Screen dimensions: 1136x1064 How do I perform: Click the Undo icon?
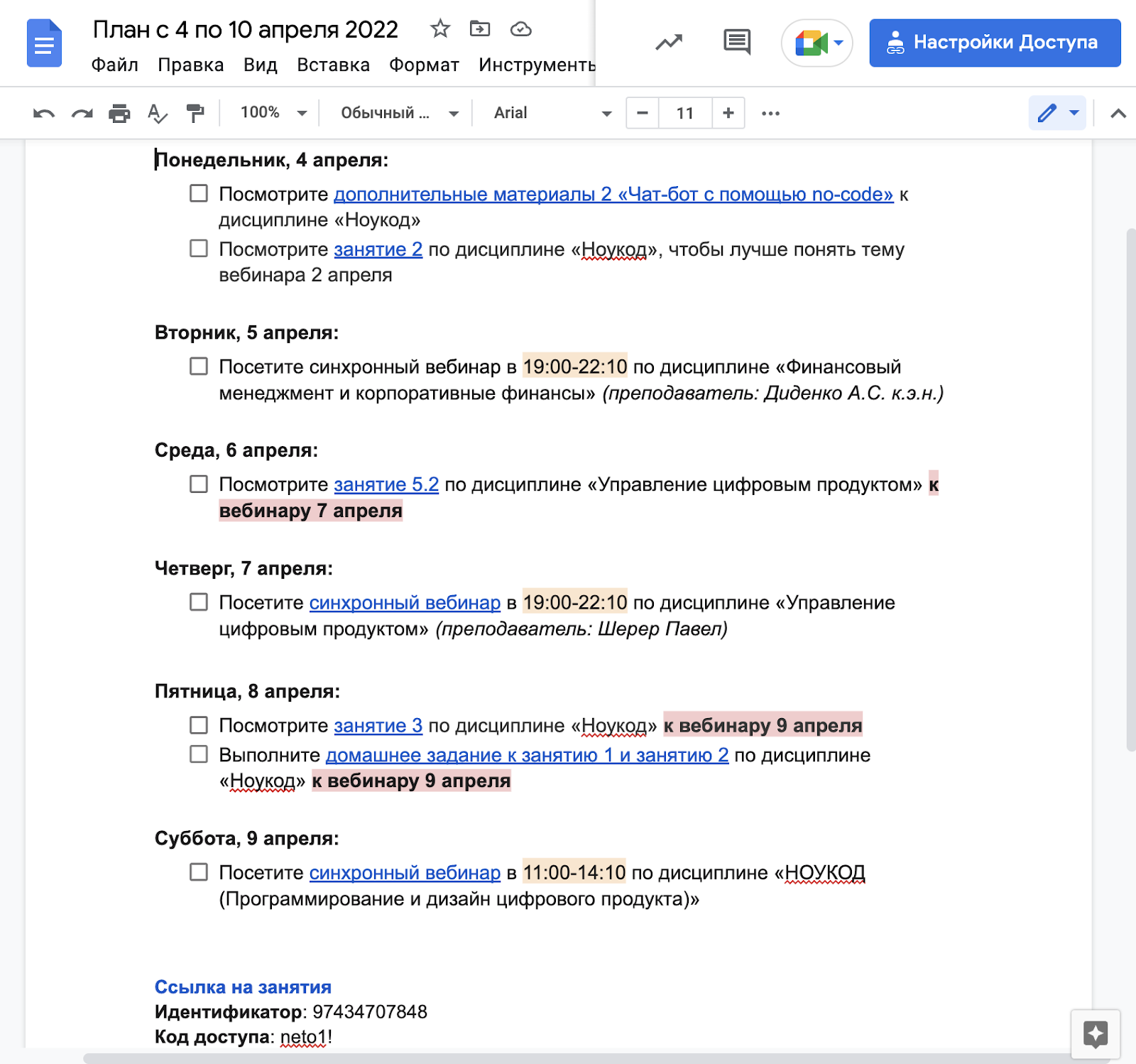click(x=44, y=112)
